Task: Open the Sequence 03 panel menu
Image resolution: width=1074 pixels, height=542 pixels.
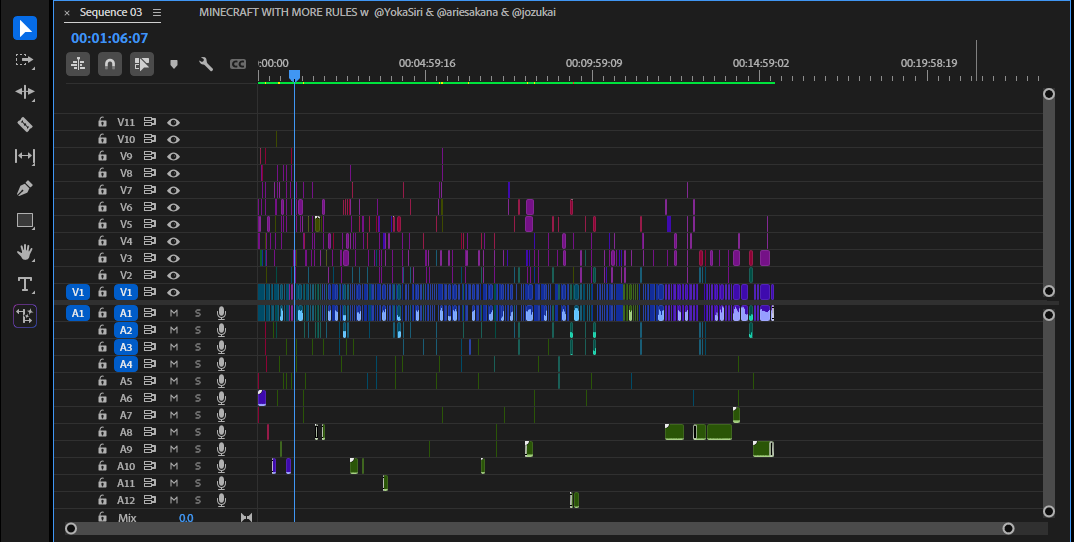Action: click(157, 12)
